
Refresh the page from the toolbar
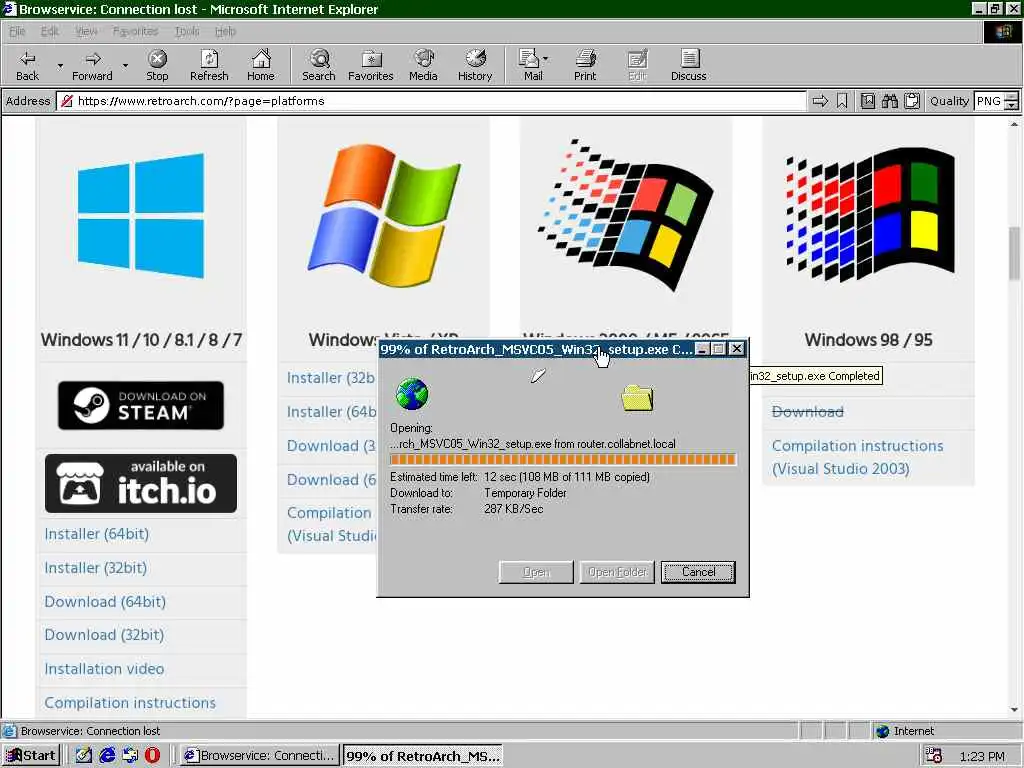tap(209, 65)
